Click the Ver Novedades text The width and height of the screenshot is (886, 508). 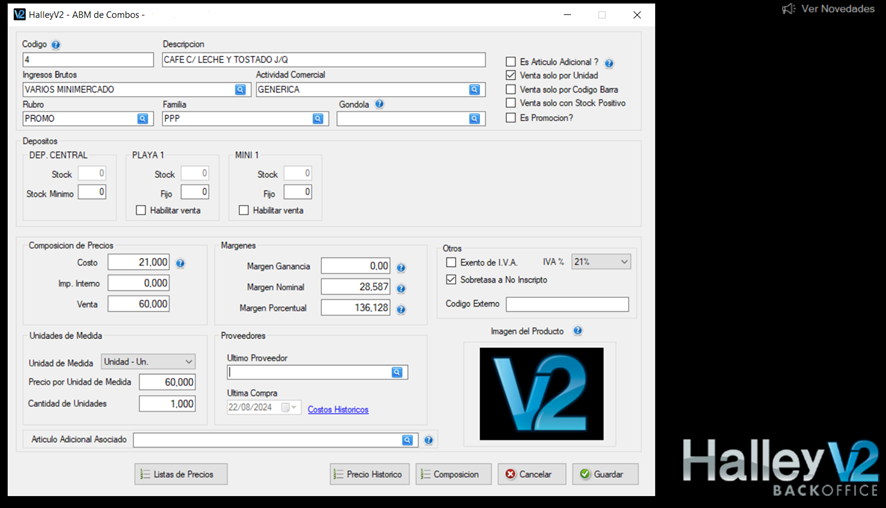pyautogui.click(x=837, y=9)
